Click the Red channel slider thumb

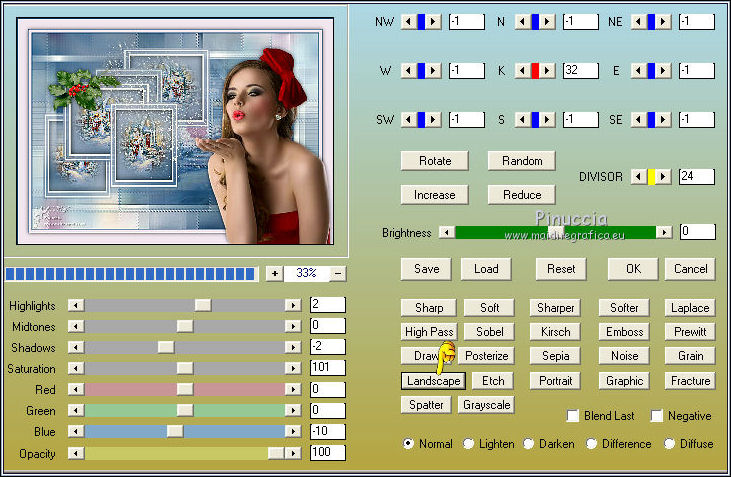point(185,389)
